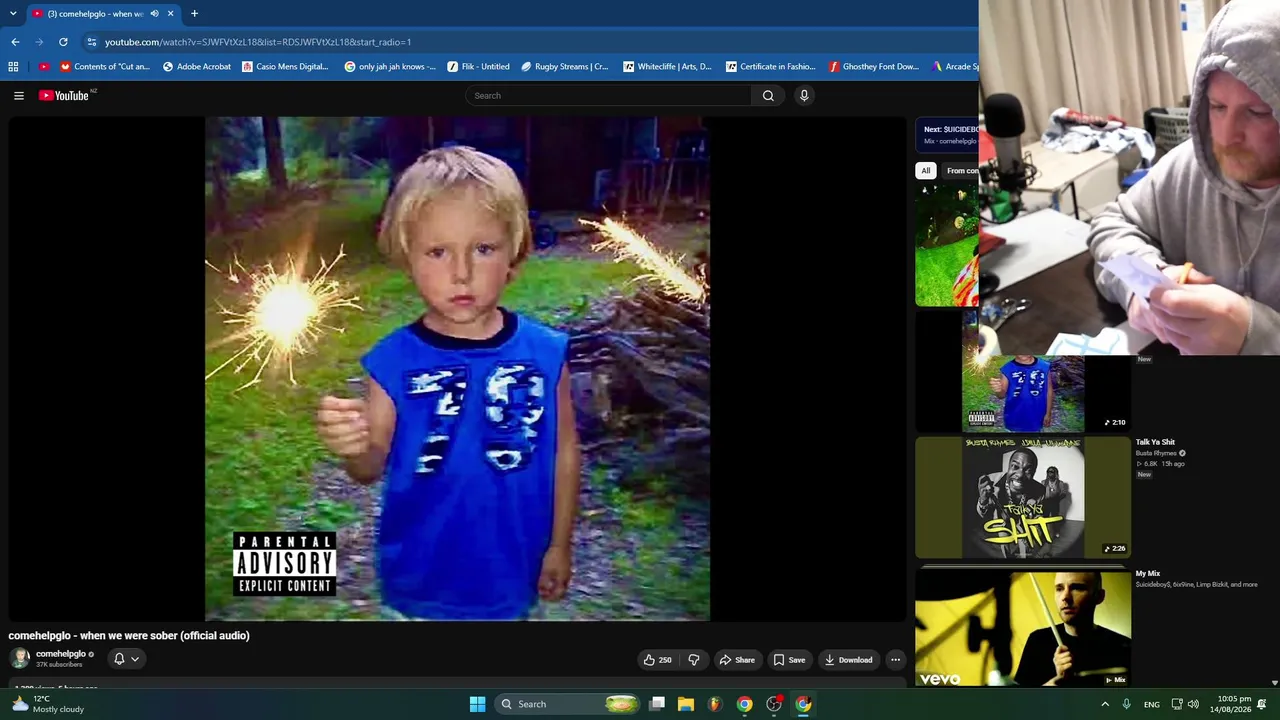The image size is (1280, 720).
Task: Open the Chrome apps grid shortcut
Action: tap(13, 67)
